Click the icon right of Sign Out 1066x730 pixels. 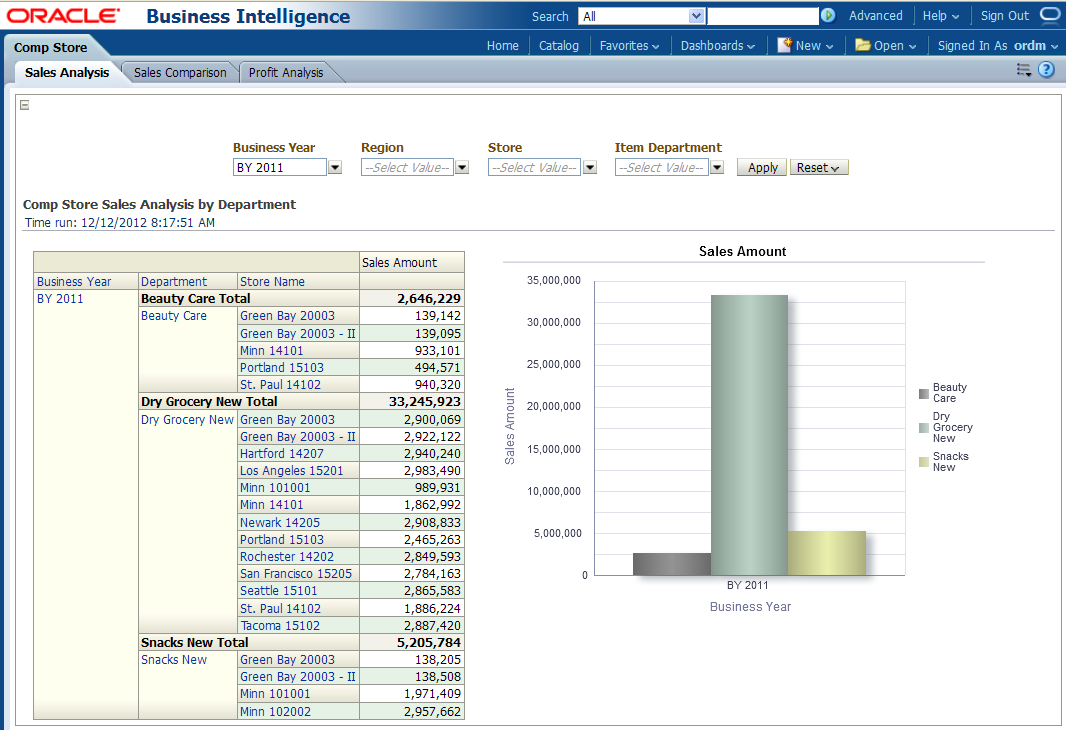[x=1050, y=15]
